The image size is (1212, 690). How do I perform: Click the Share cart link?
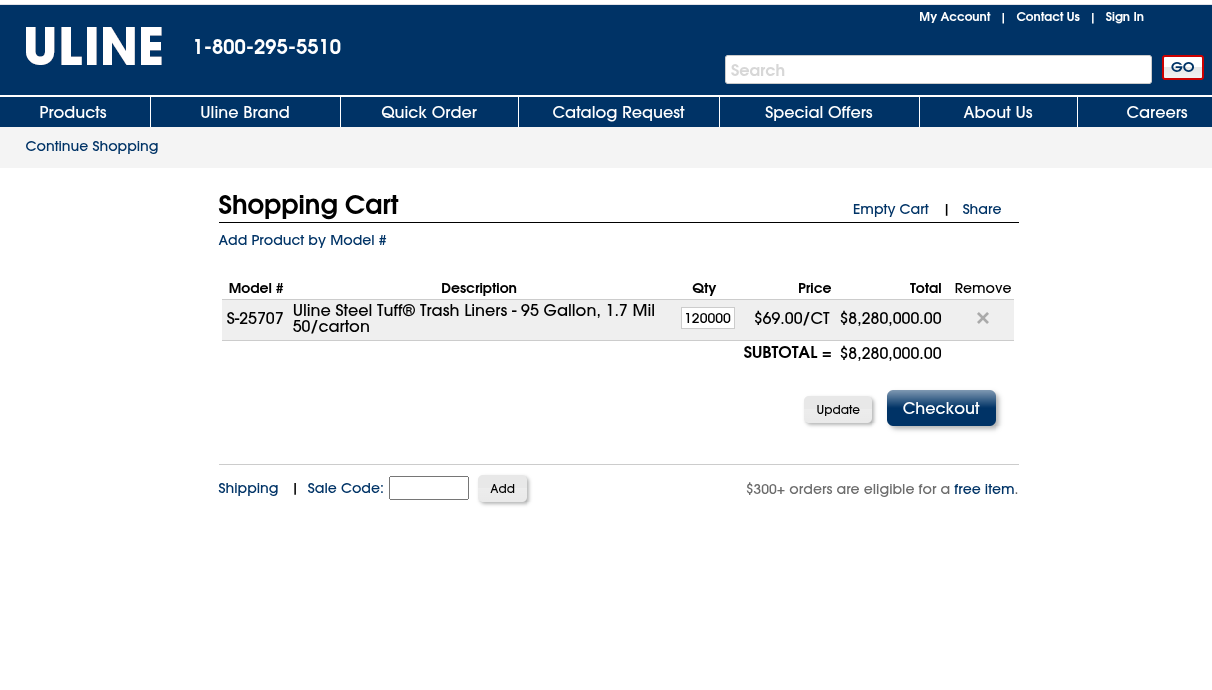pyautogui.click(x=982, y=209)
